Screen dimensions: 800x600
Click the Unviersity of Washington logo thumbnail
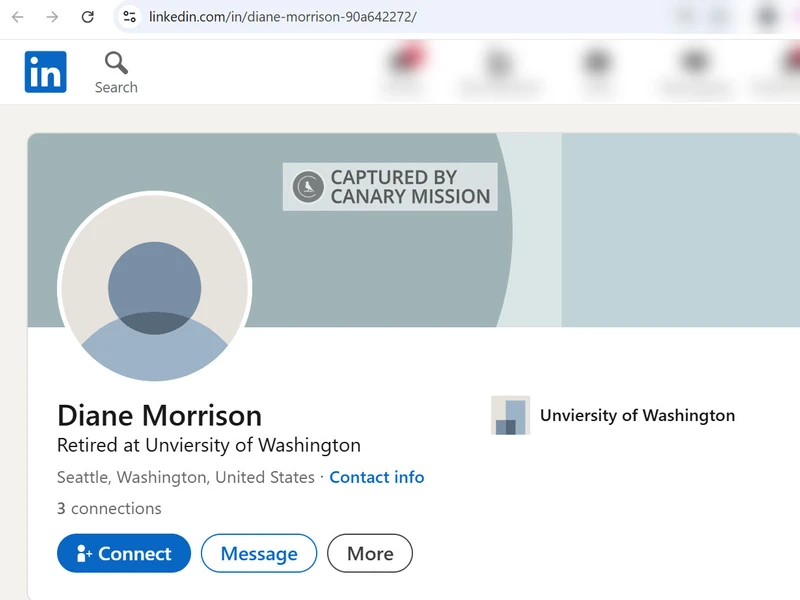(510, 415)
